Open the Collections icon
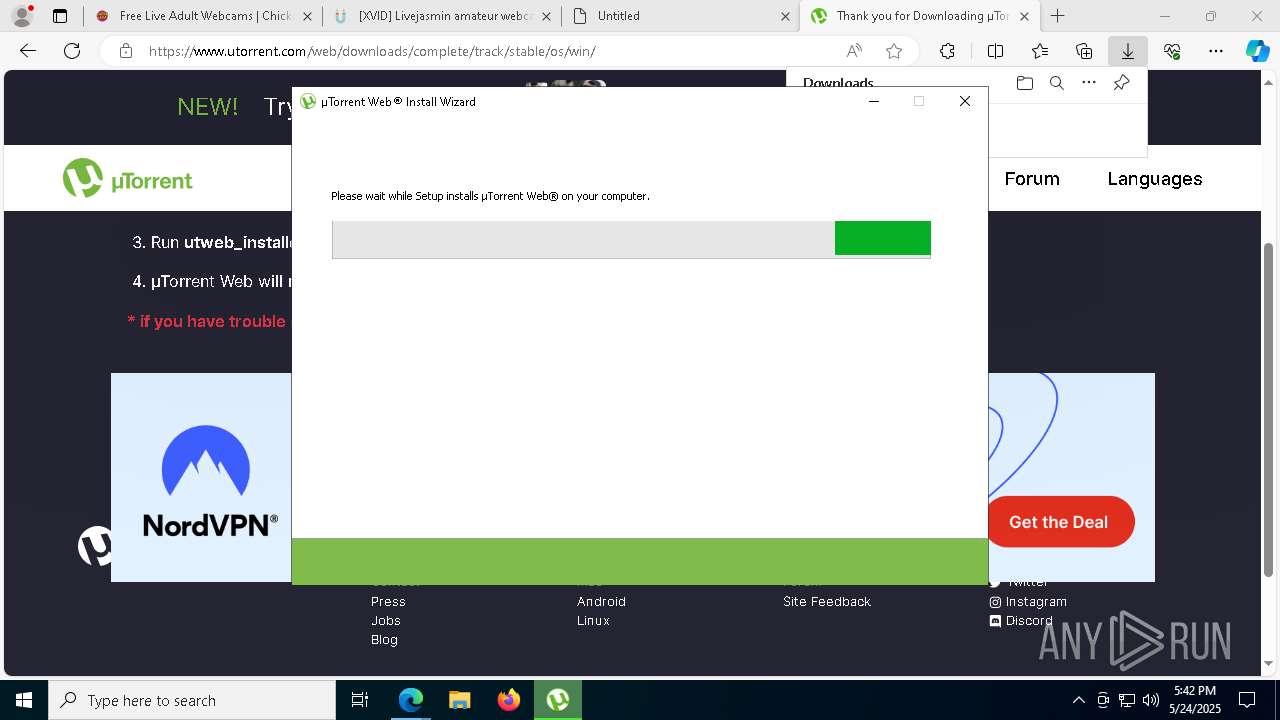This screenshot has height=720, width=1280. [1084, 51]
